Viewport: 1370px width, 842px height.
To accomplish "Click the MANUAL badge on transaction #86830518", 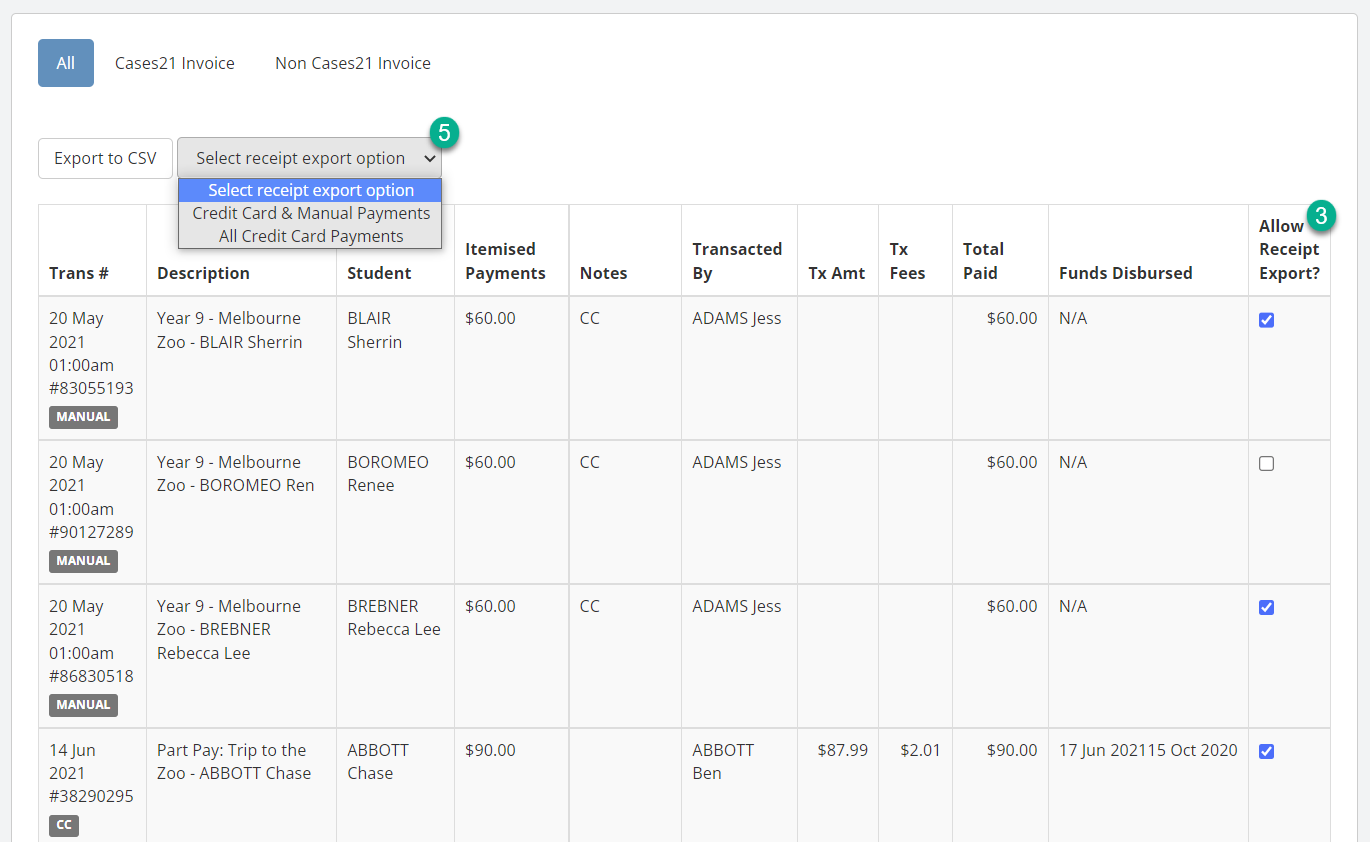I will coord(83,705).
